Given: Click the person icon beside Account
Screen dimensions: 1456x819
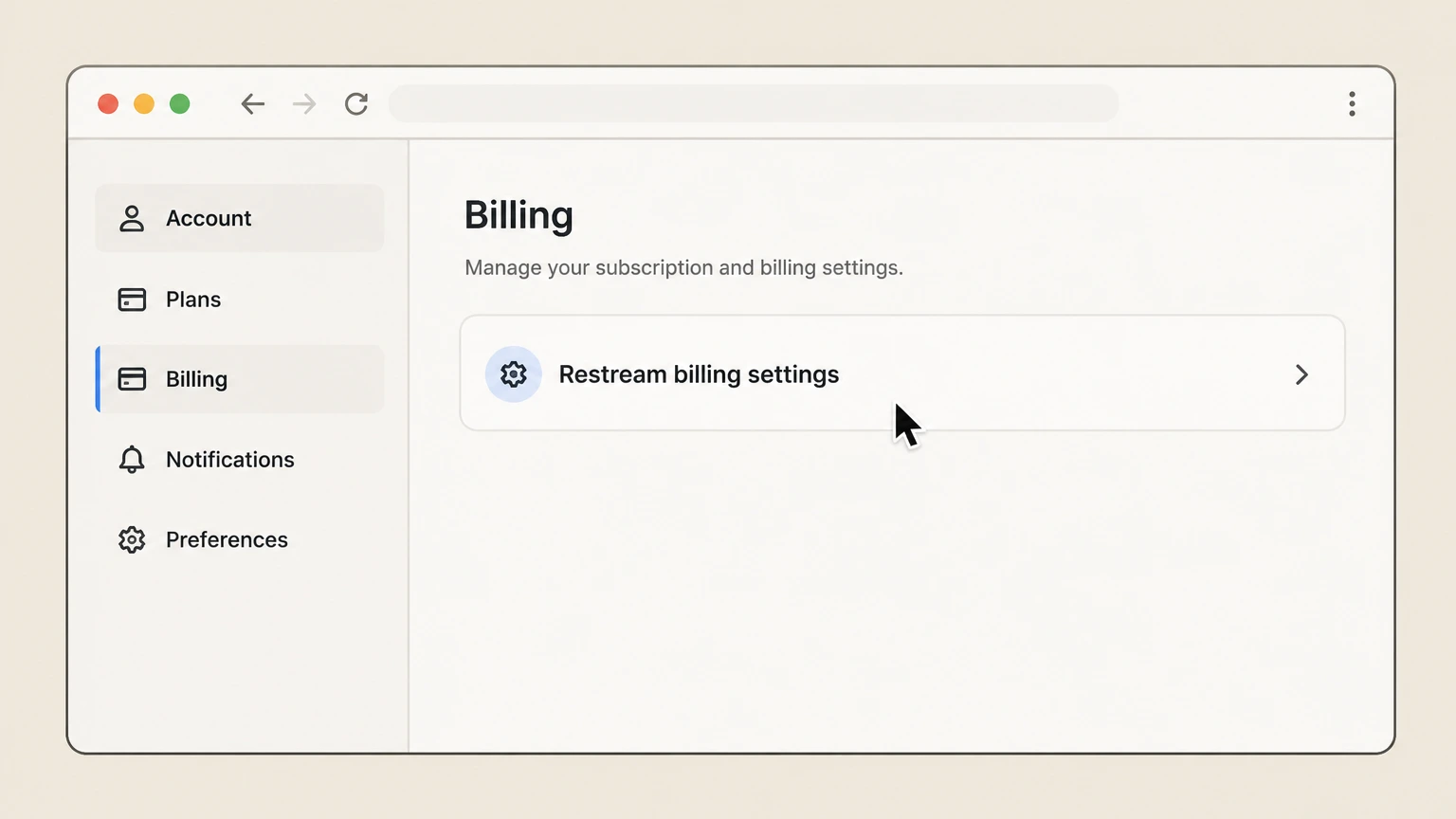Looking at the screenshot, I should (x=132, y=219).
